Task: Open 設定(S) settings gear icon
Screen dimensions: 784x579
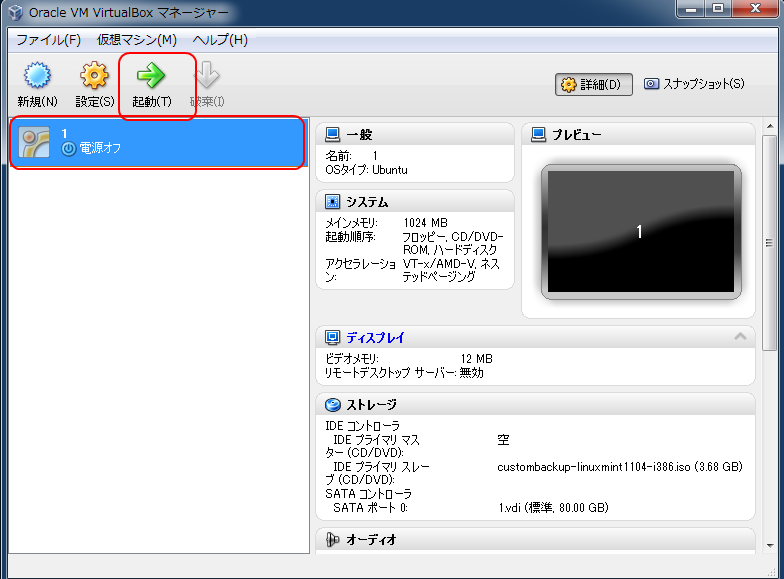Action: [x=94, y=76]
